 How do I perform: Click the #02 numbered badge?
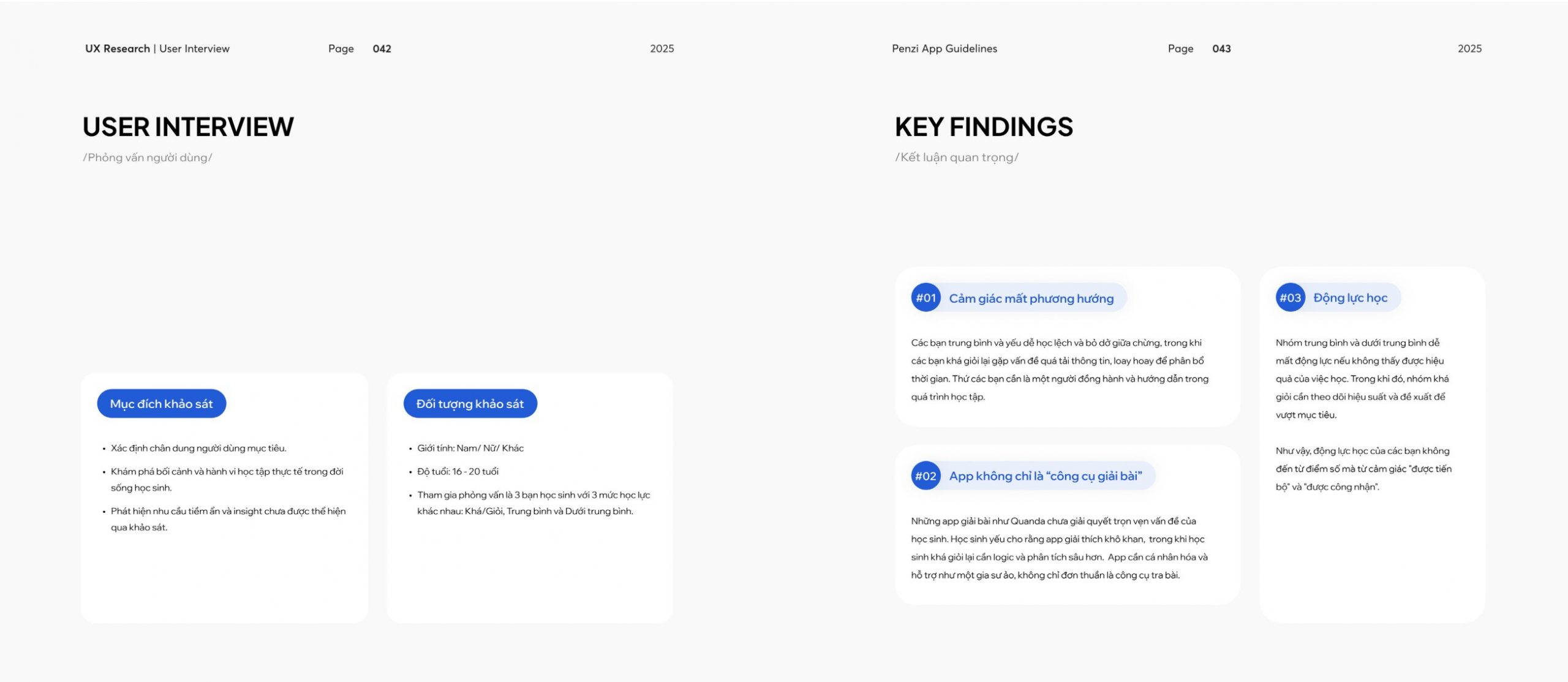pos(925,476)
